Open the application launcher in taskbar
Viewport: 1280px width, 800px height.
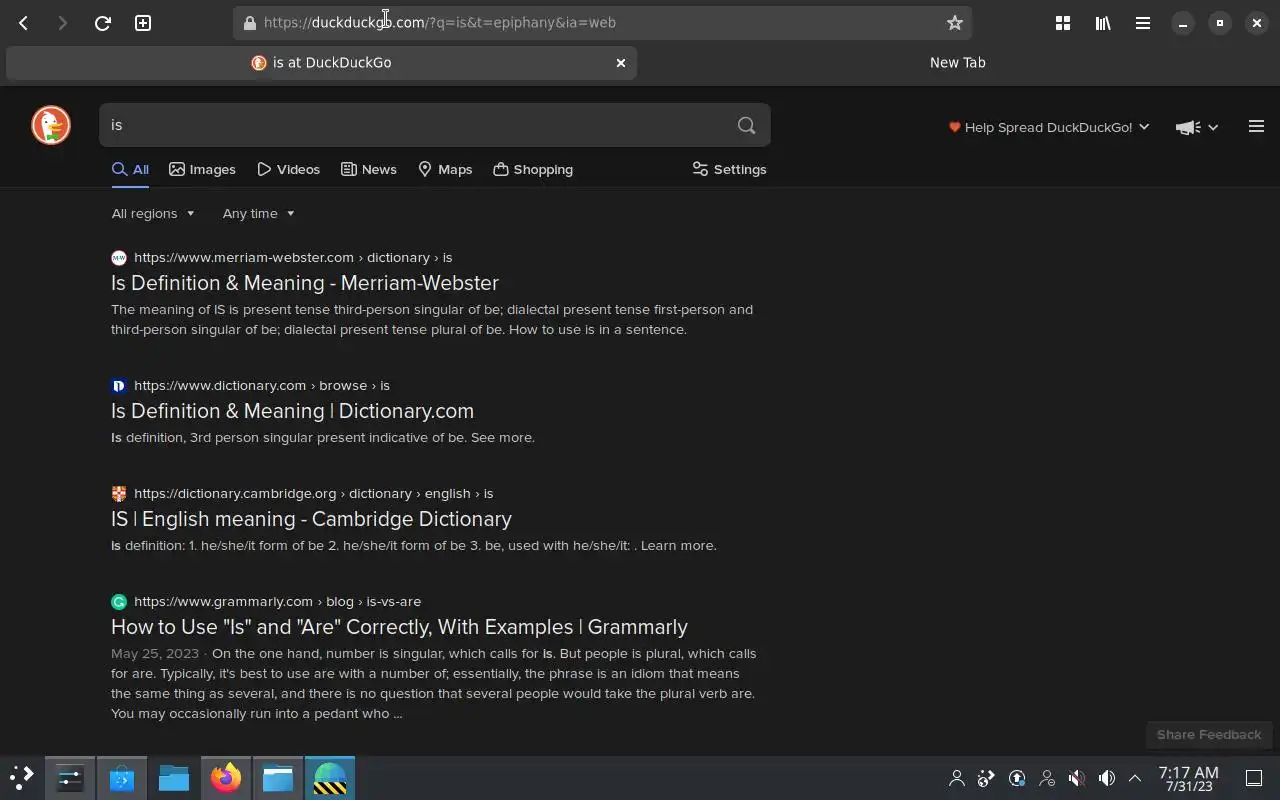pyautogui.click(x=21, y=778)
